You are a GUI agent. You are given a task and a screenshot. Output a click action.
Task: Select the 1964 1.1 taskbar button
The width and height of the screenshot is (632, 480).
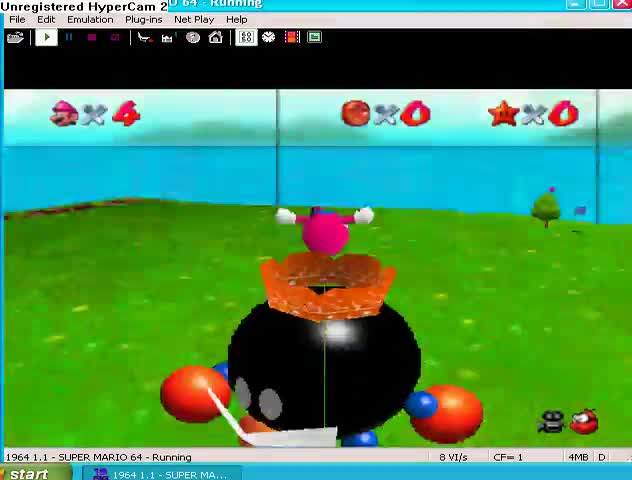(162, 474)
